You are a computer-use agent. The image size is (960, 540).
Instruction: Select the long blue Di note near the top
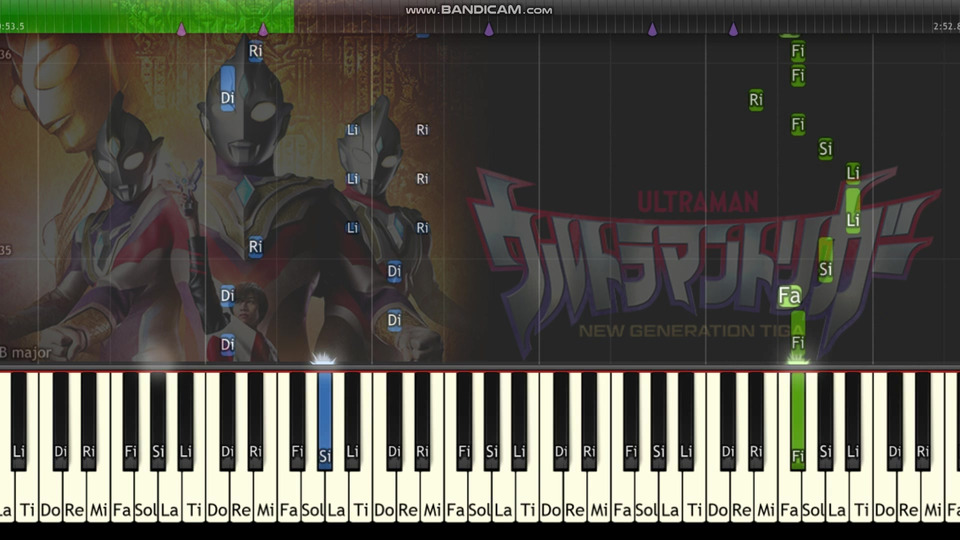pos(227,89)
